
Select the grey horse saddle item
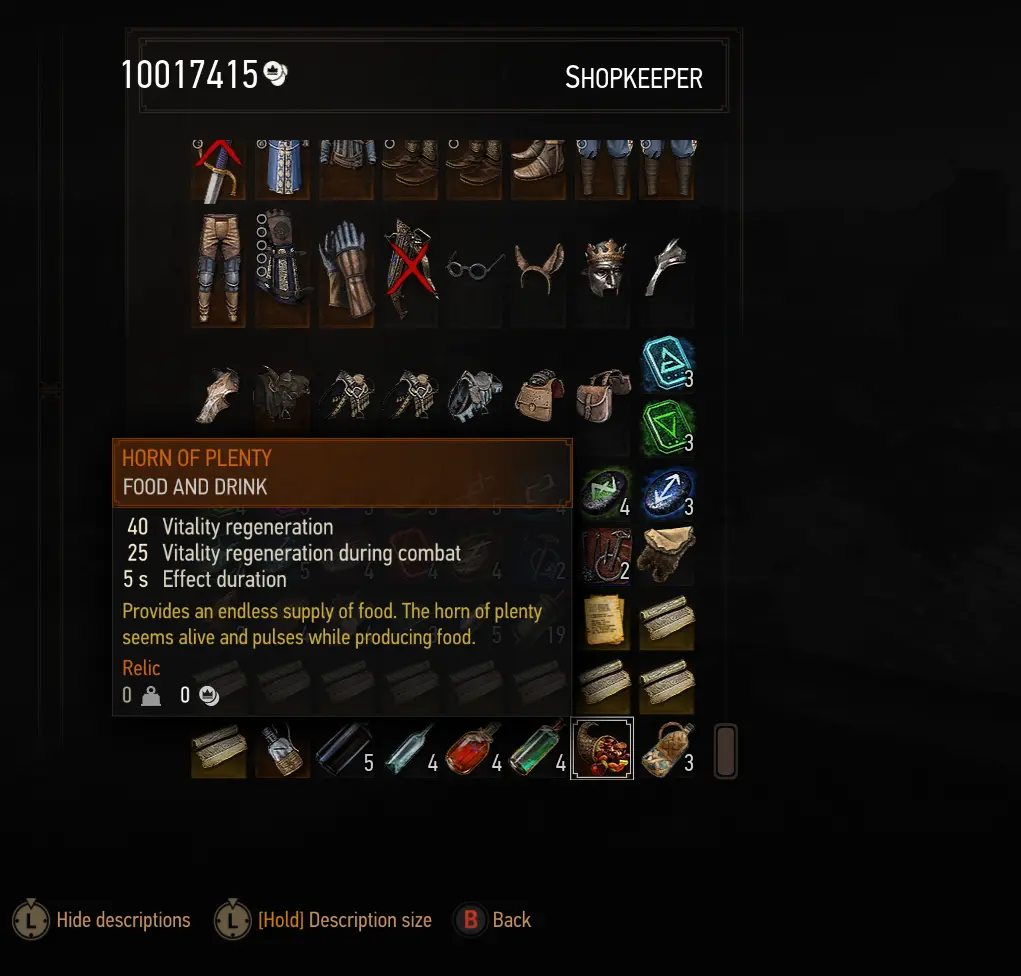475,395
